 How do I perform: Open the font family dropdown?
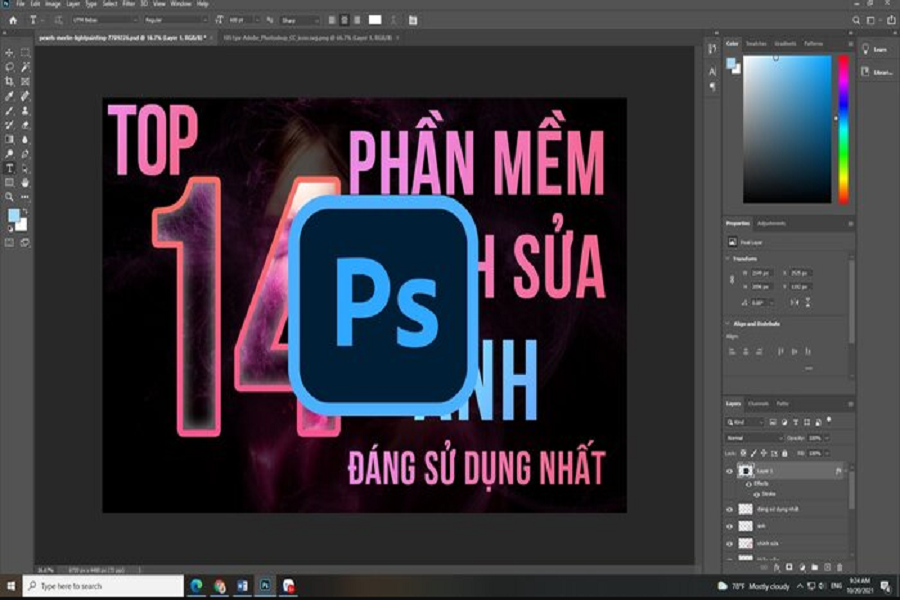(x=105, y=20)
